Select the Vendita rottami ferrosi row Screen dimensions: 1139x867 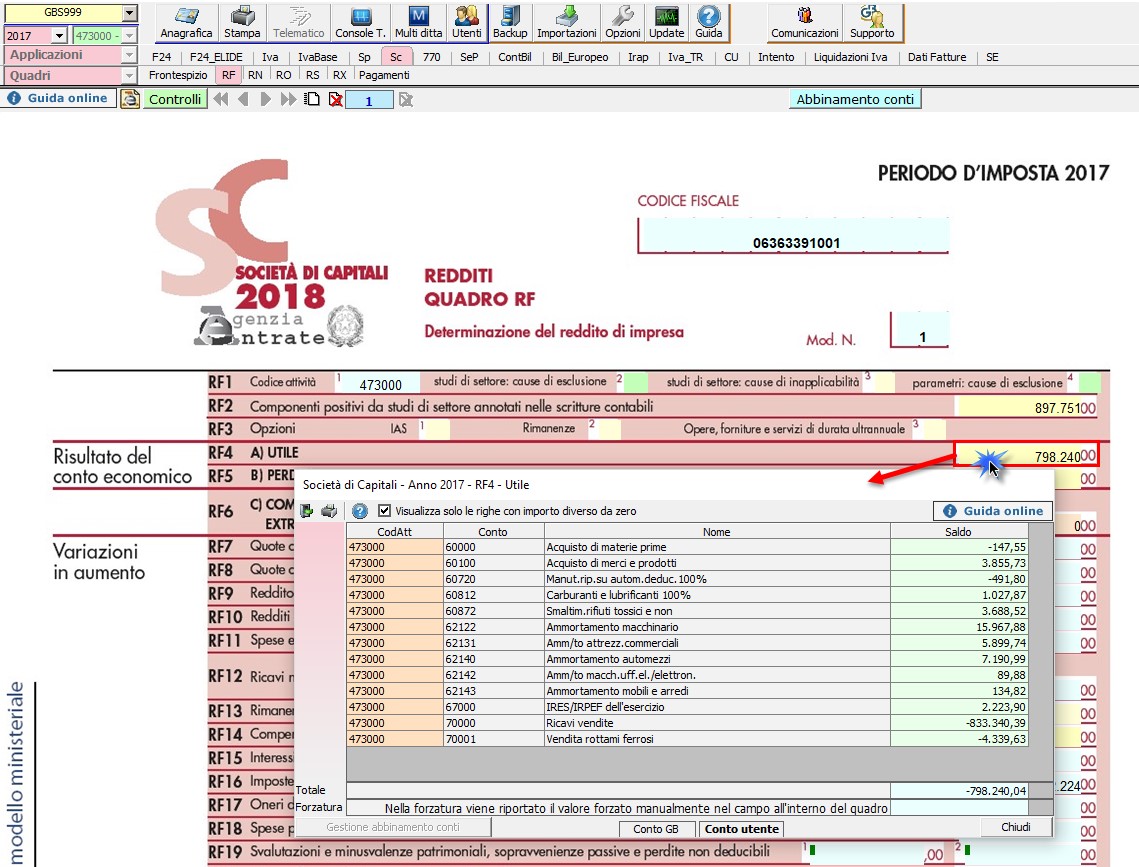[x=687, y=738]
